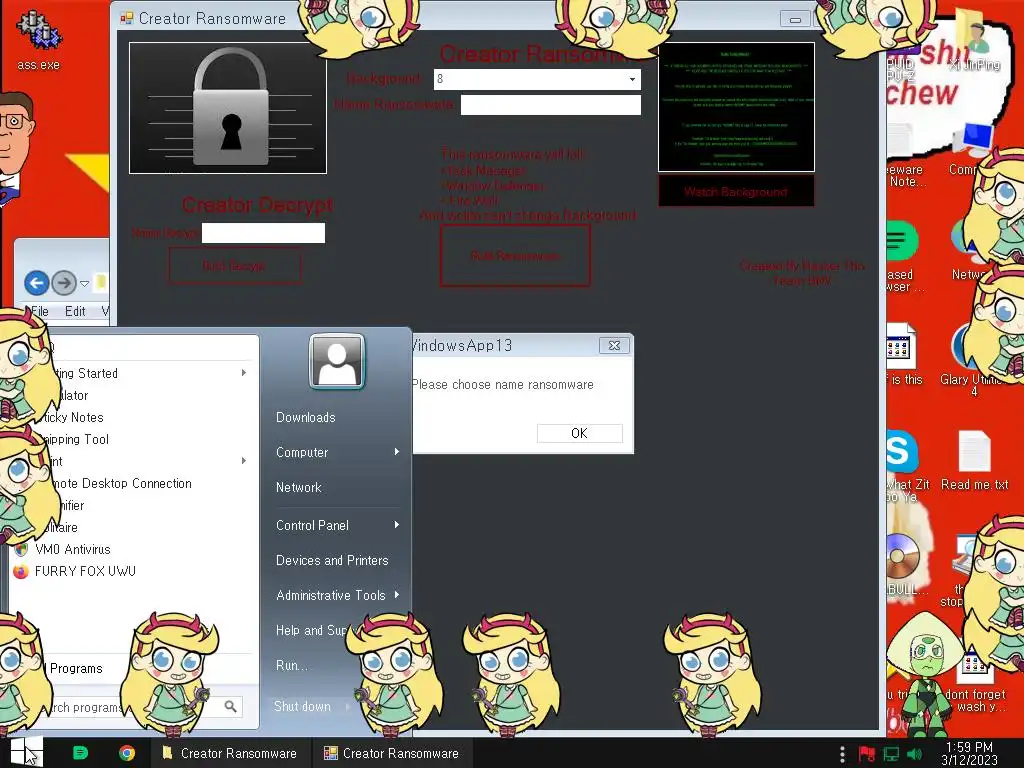Expand the Control Panel submenu arrow
The width and height of the screenshot is (1024, 768).
coord(396,525)
